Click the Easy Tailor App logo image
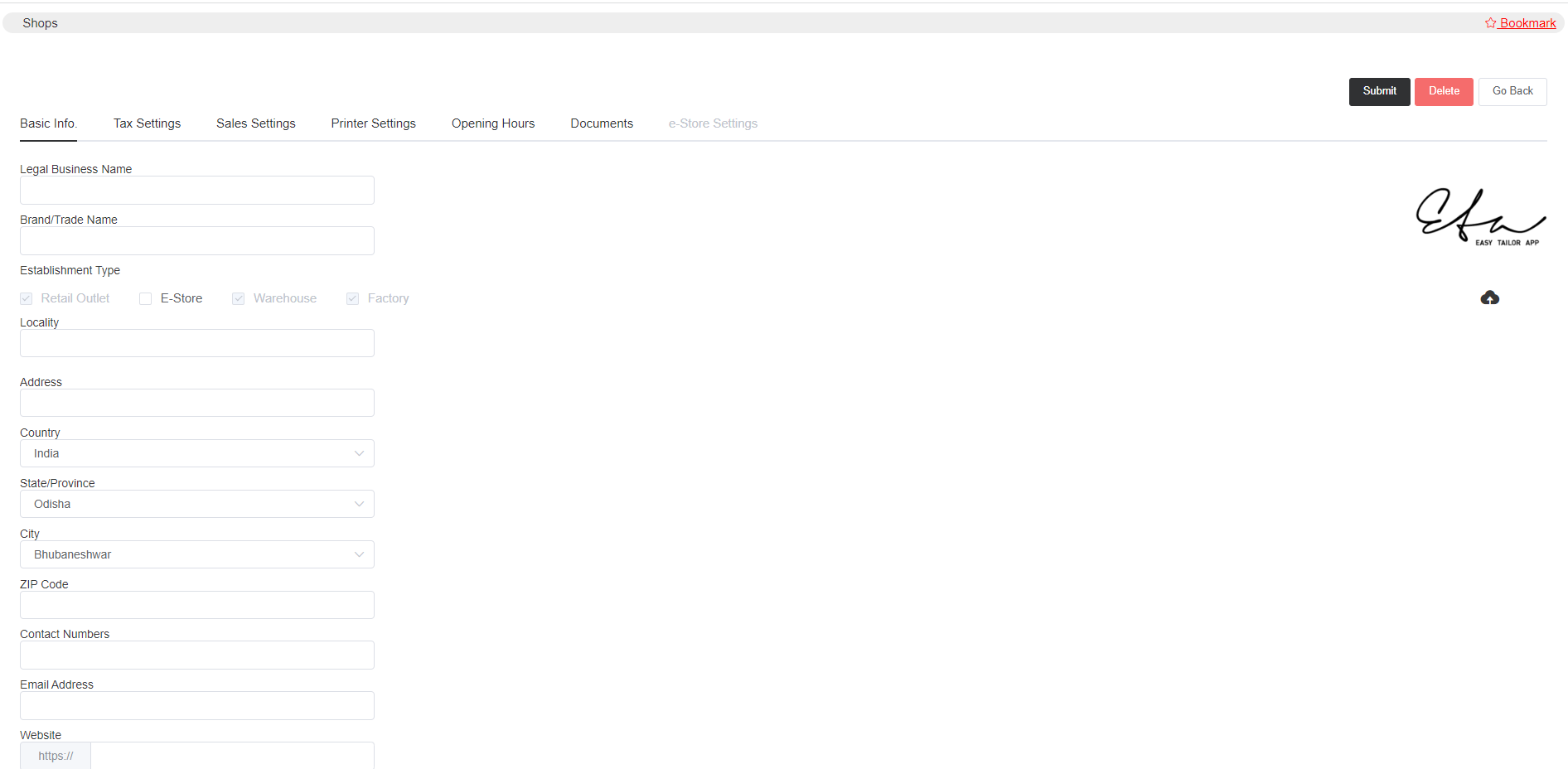1568x769 pixels. 1480,217
